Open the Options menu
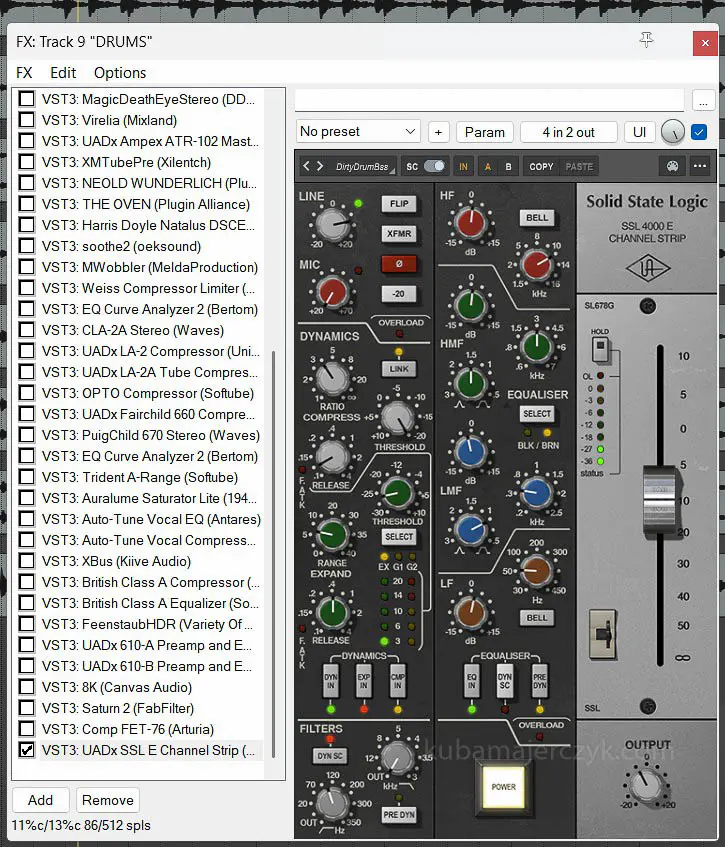The width and height of the screenshot is (725, 847). [120, 73]
